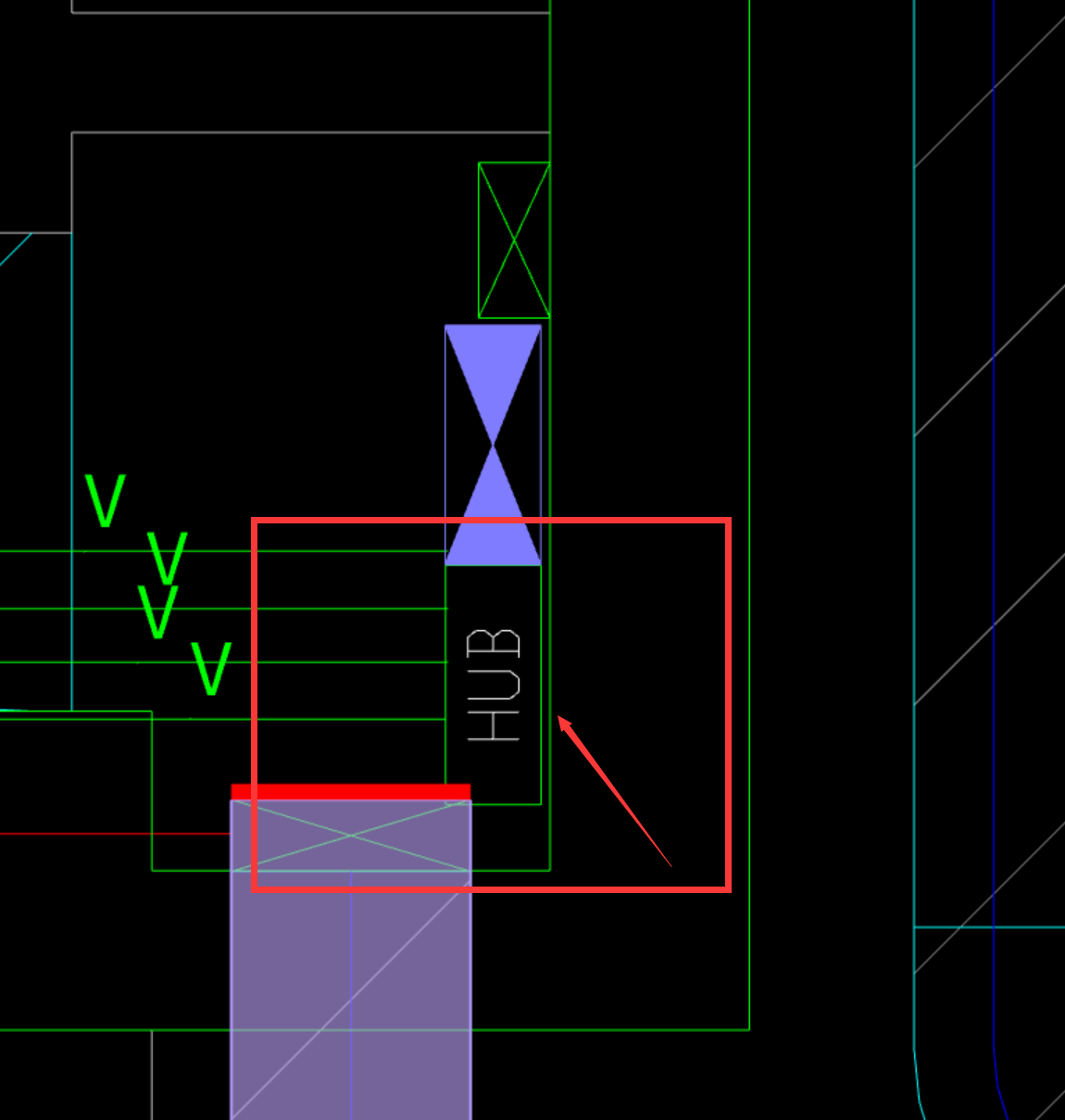Viewport: 1065px width, 1120px height.
Task: Select the large purple shaded rectangle
Action: click(351, 960)
